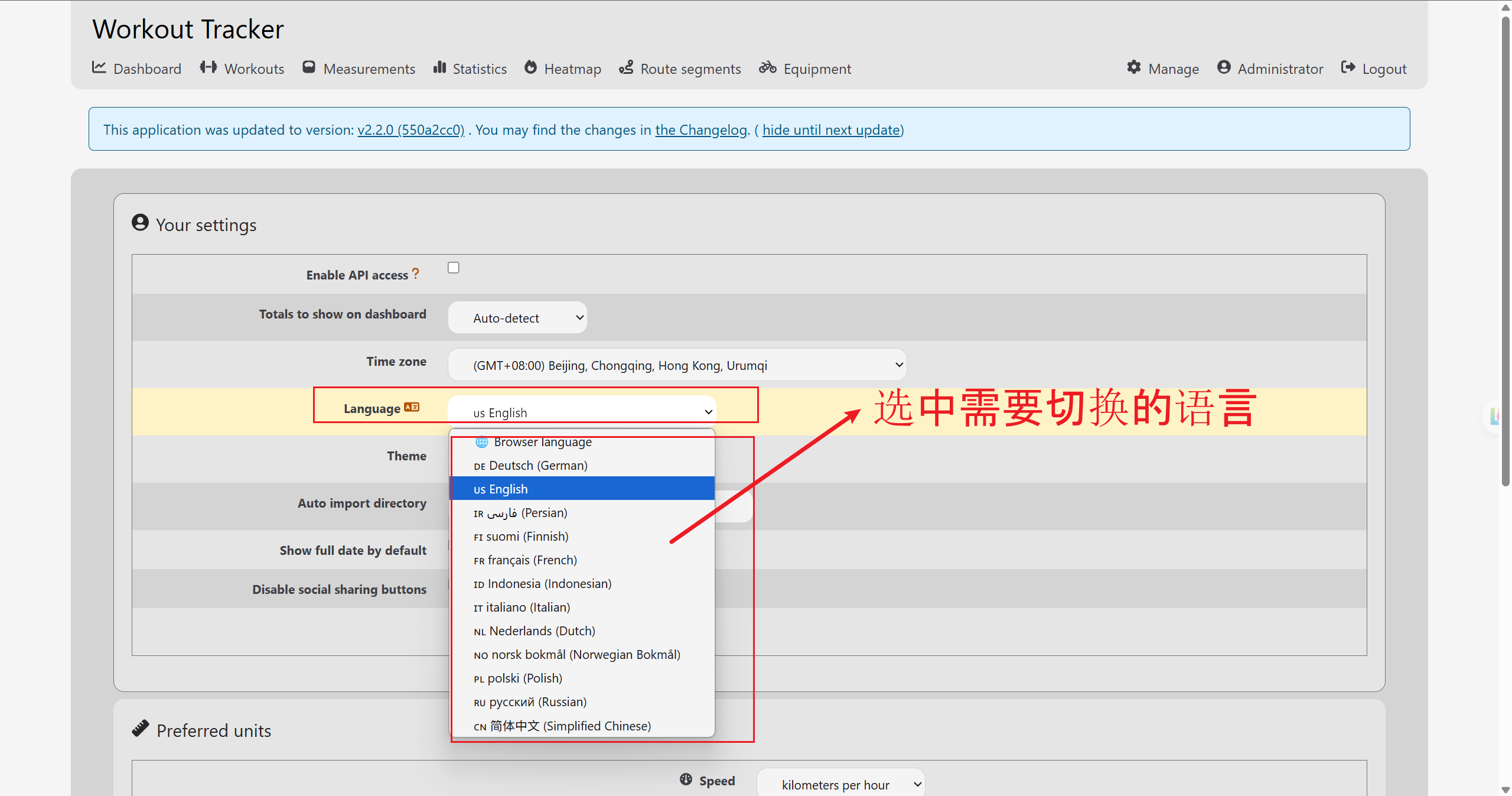Viewport: 1512px width, 796px height.
Task: Open the Statistics bar chart icon
Action: coord(439,67)
